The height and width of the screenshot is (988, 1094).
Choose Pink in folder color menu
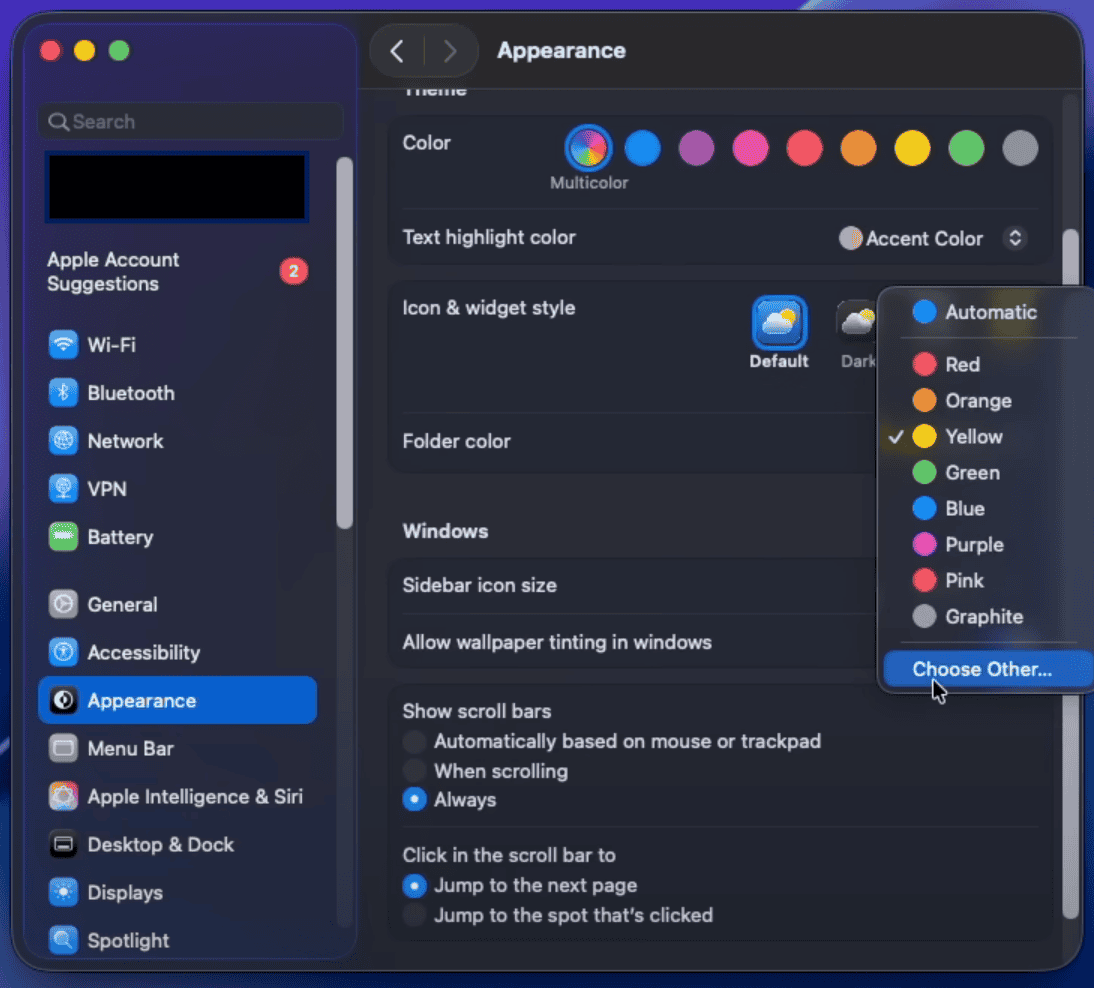click(987, 581)
